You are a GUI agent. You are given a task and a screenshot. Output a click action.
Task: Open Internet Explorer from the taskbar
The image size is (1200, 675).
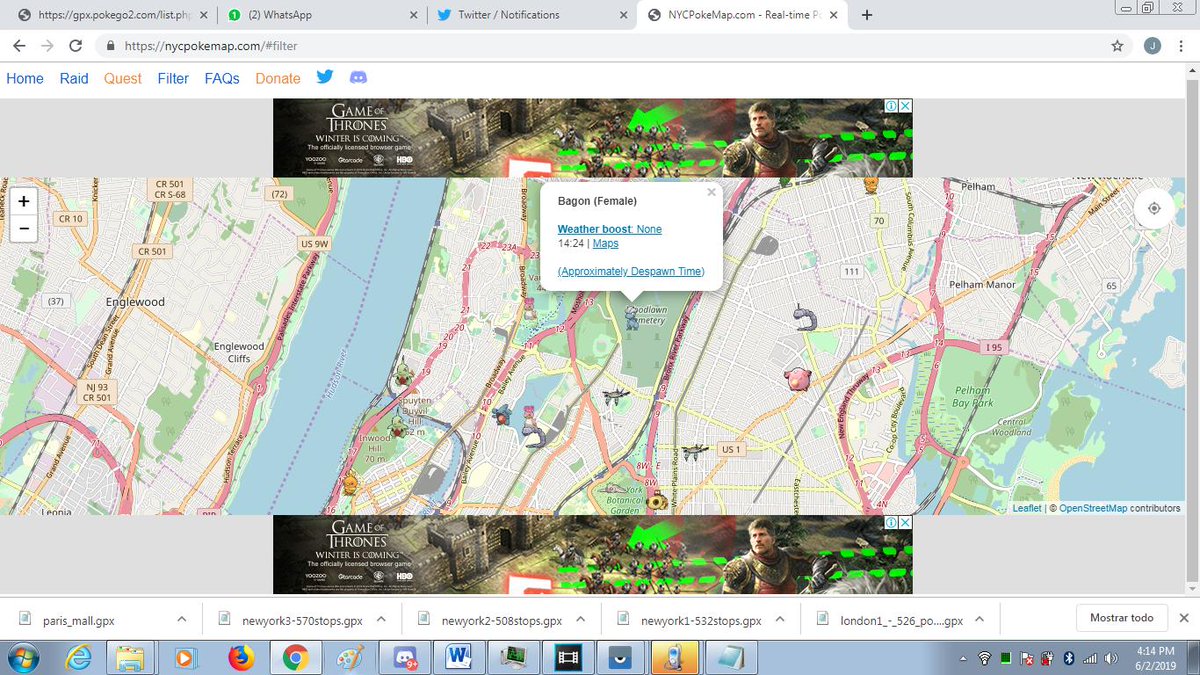(77, 658)
